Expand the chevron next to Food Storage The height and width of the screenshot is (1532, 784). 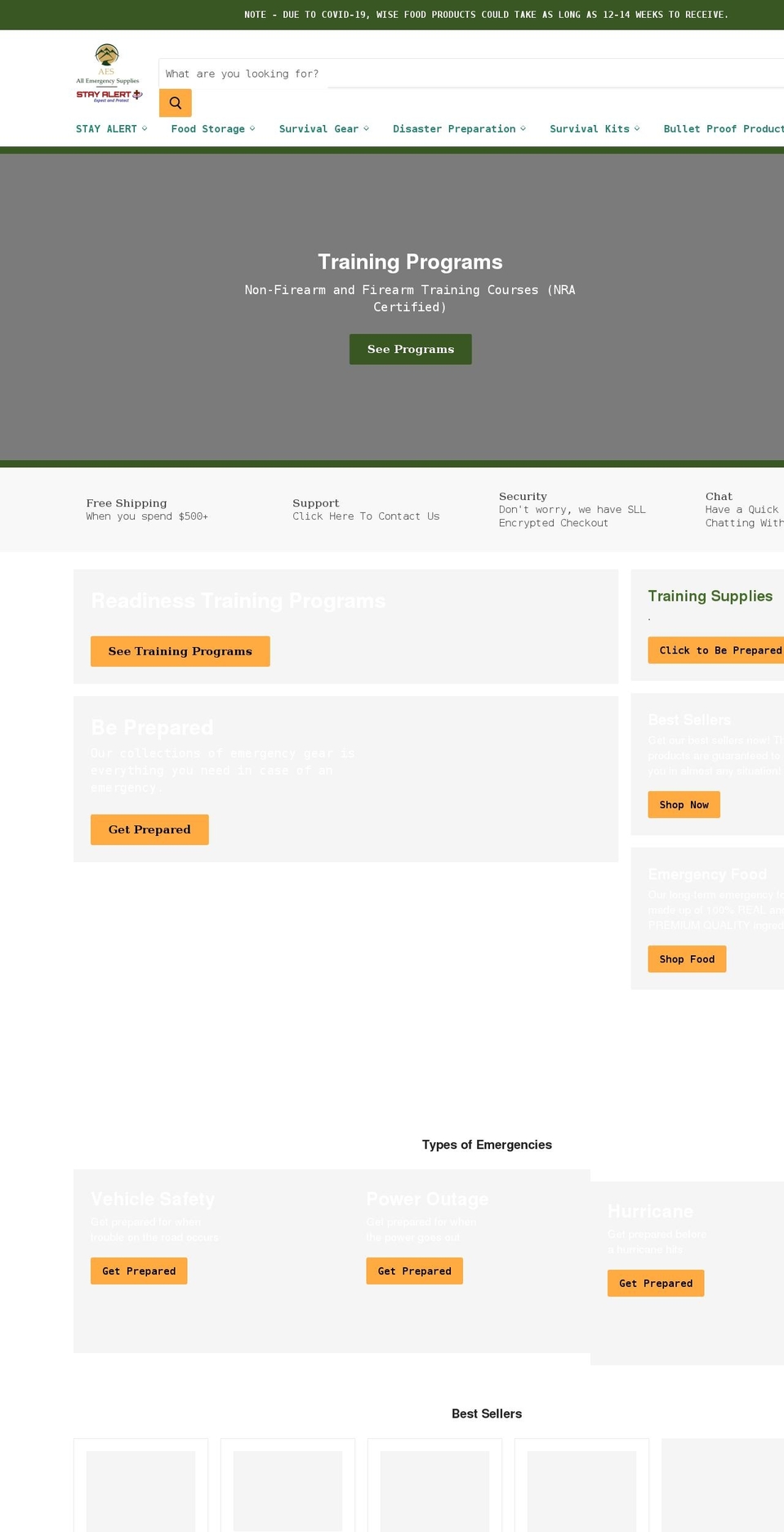pos(252,129)
